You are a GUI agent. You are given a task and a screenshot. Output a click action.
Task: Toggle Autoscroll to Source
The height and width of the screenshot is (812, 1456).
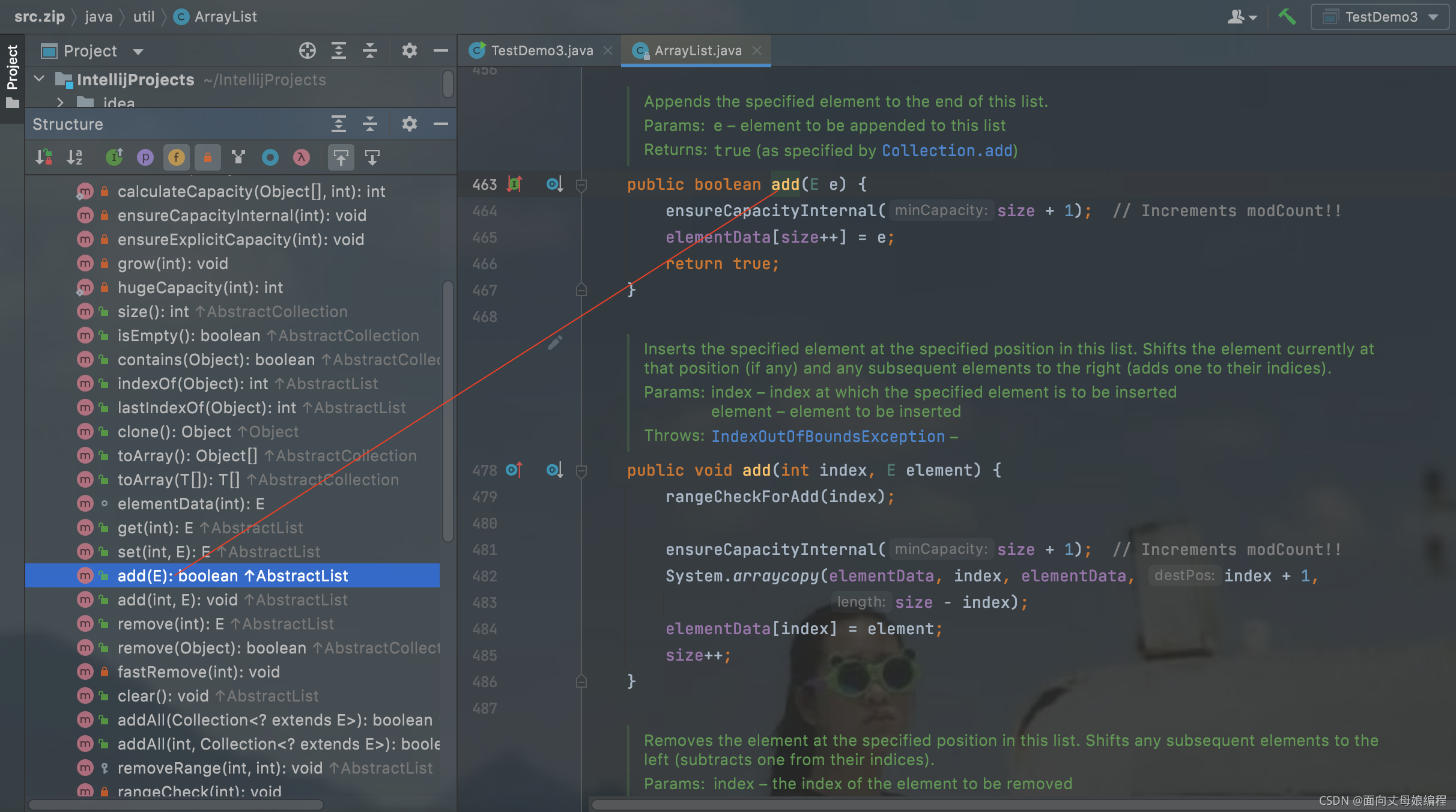(341, 157)
